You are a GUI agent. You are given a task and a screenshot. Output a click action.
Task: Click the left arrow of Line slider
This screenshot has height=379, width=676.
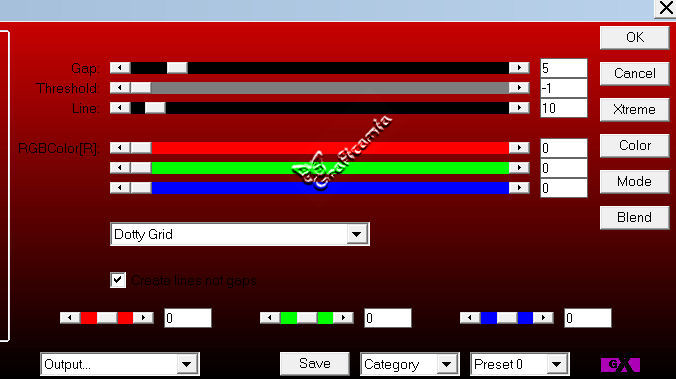click(120, 107)
